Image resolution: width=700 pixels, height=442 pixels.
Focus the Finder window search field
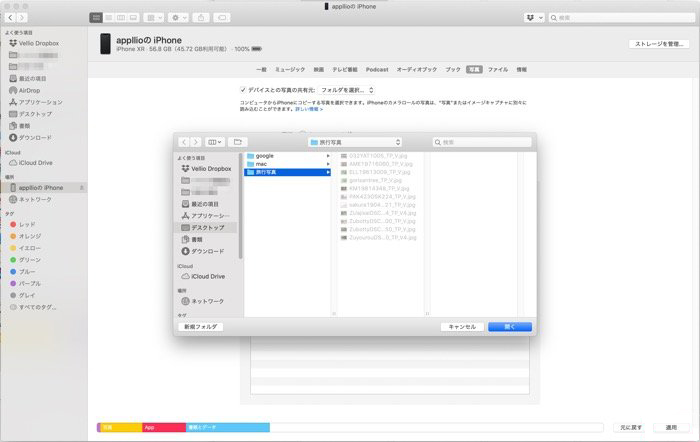(x=621, y=17)
